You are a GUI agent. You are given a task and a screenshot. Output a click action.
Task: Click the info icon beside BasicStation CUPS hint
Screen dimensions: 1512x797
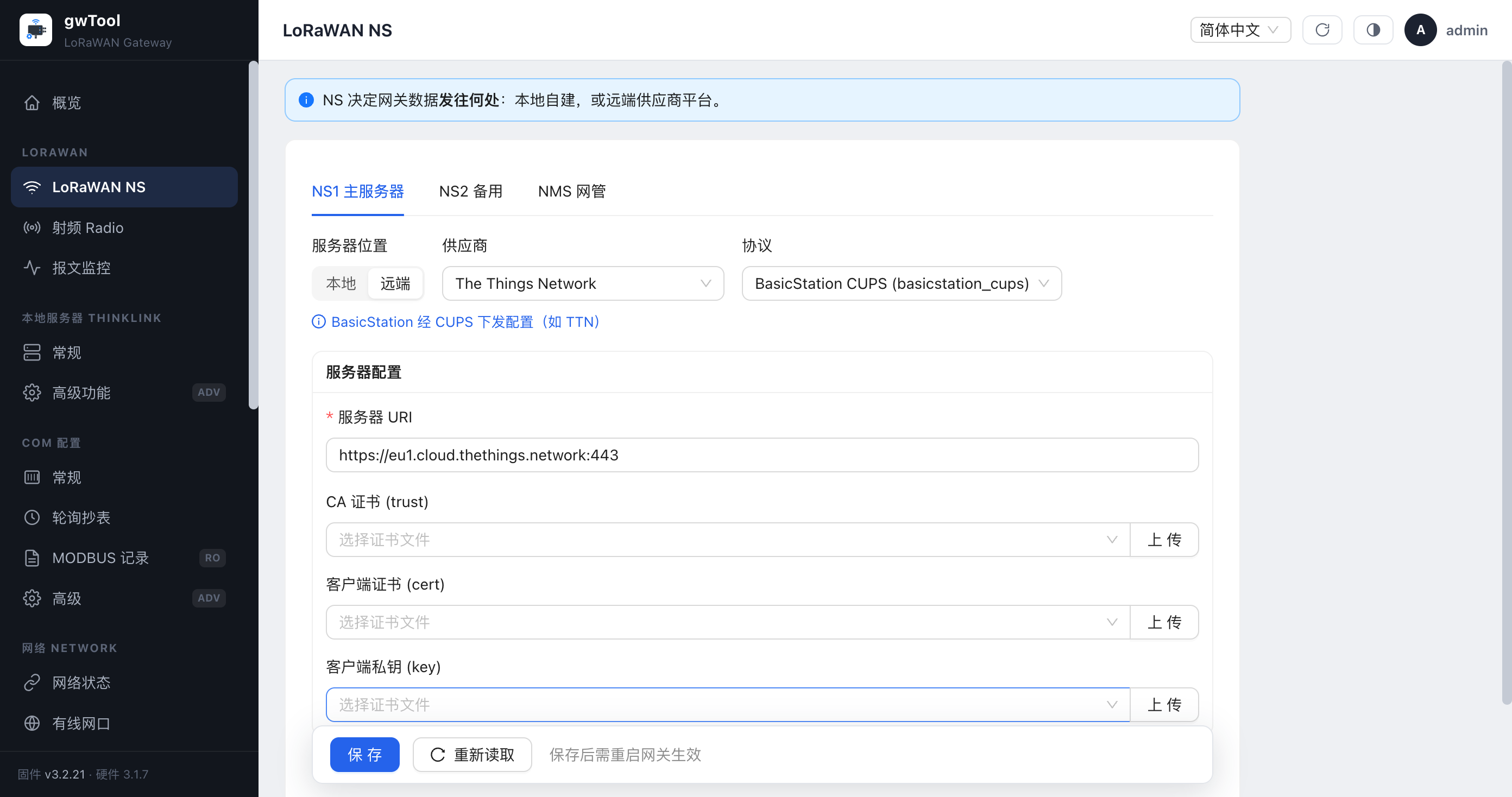319,321
